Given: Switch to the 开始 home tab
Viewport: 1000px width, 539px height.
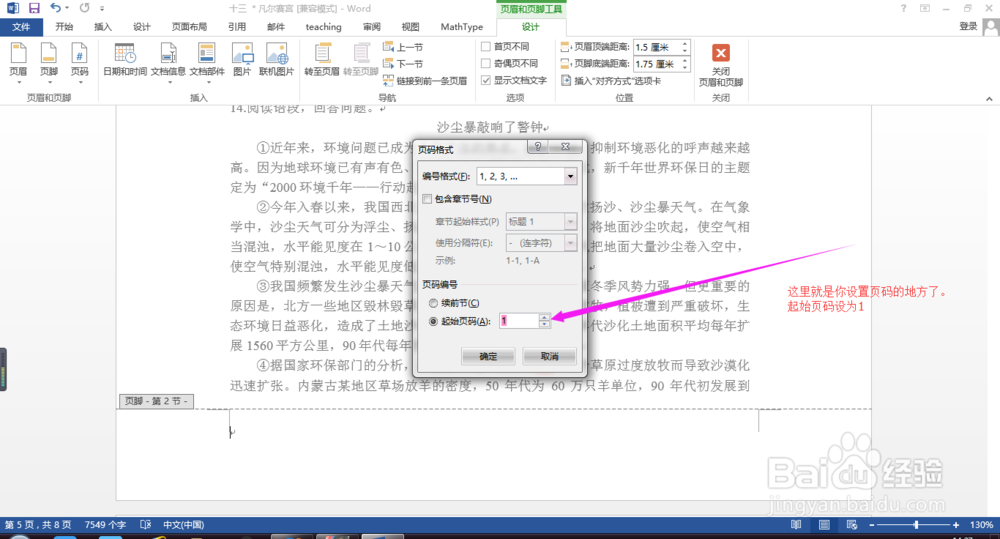Looking at the screenshot, I should pos(64,27).
